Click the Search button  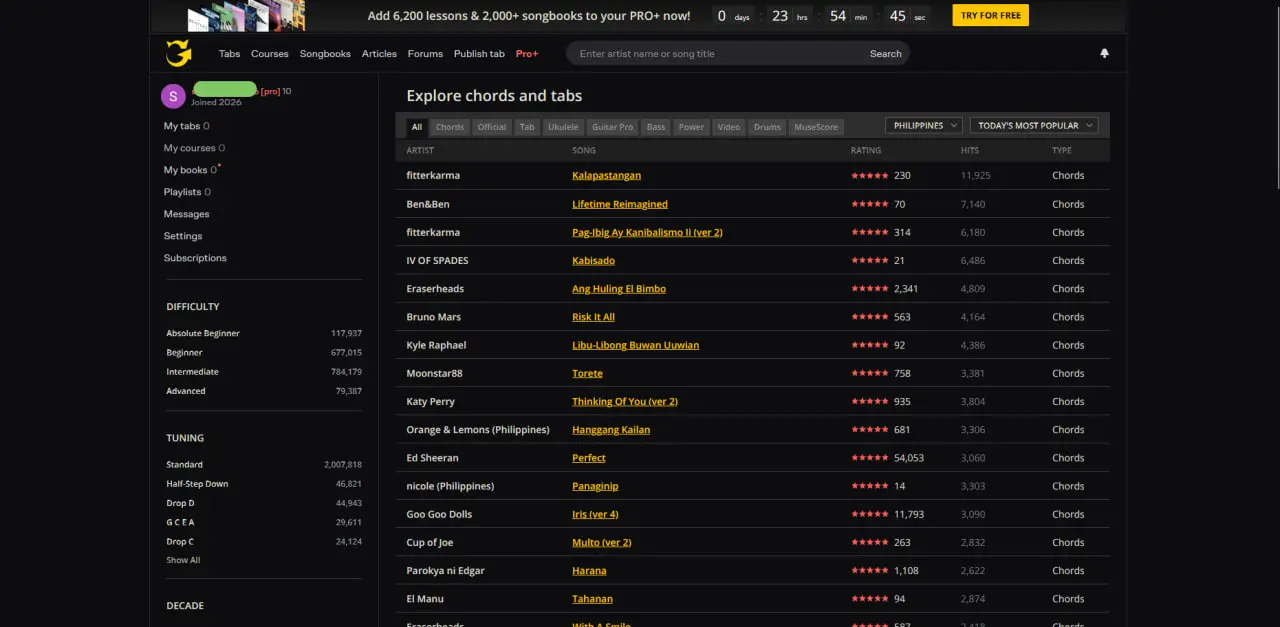[x=885, y=54]
